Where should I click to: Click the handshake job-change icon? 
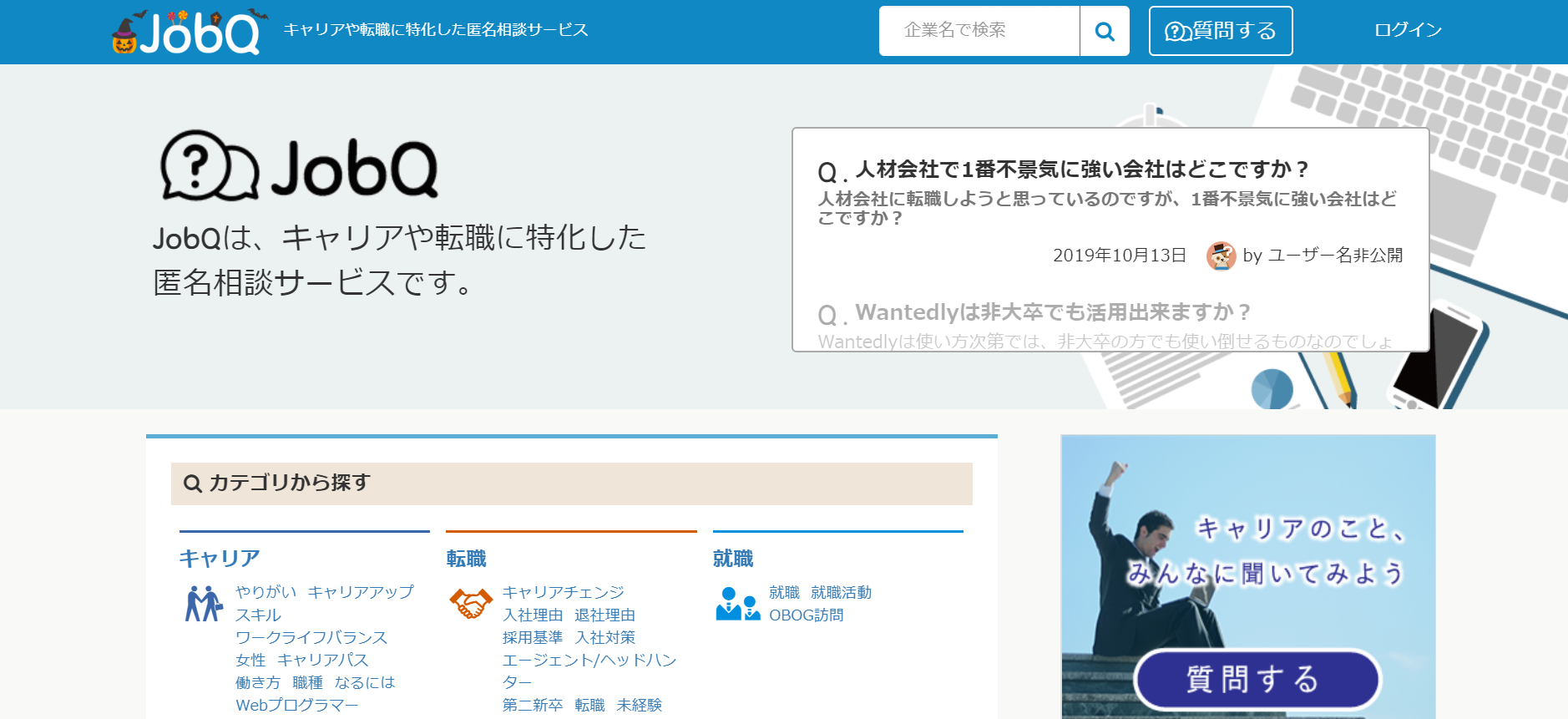pyautogui.click(x=471, y=603)
